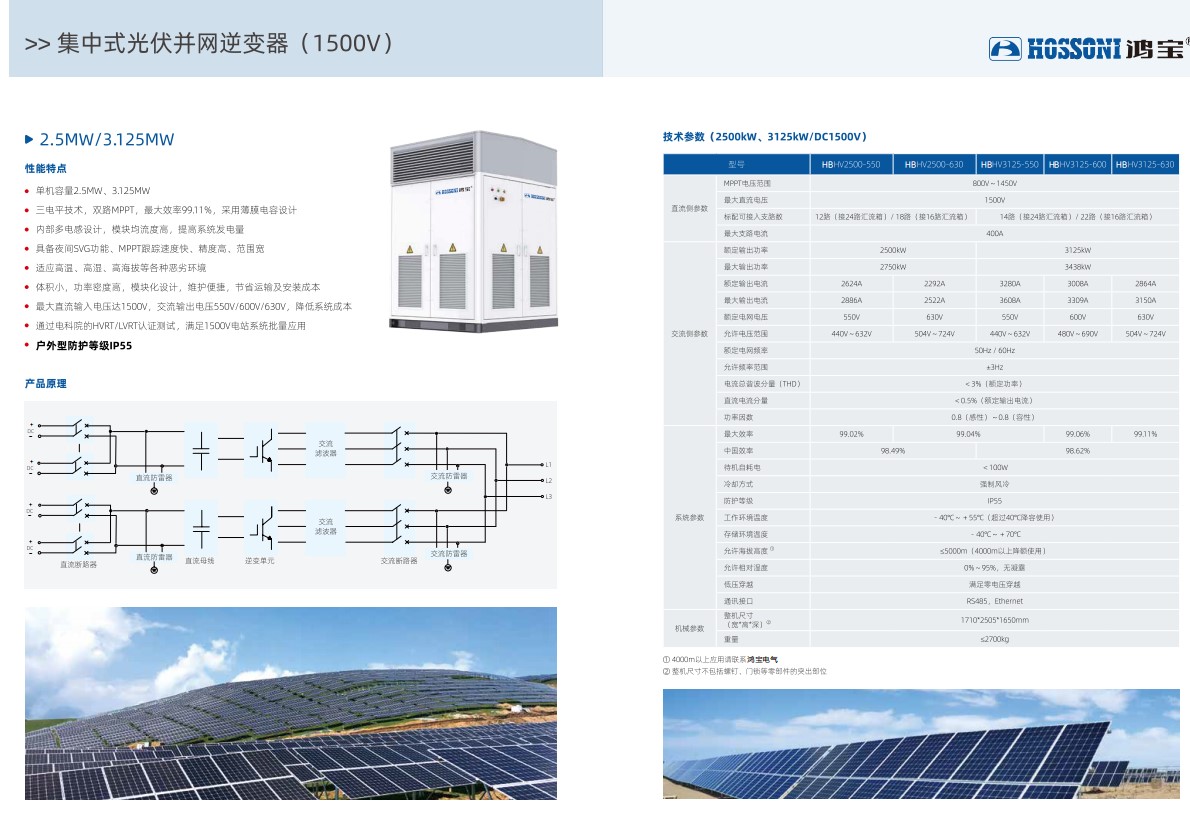Click the HOSSONI 鸿宝 logo
The image size is (1190, 830).
click(x=1089, y=49)
